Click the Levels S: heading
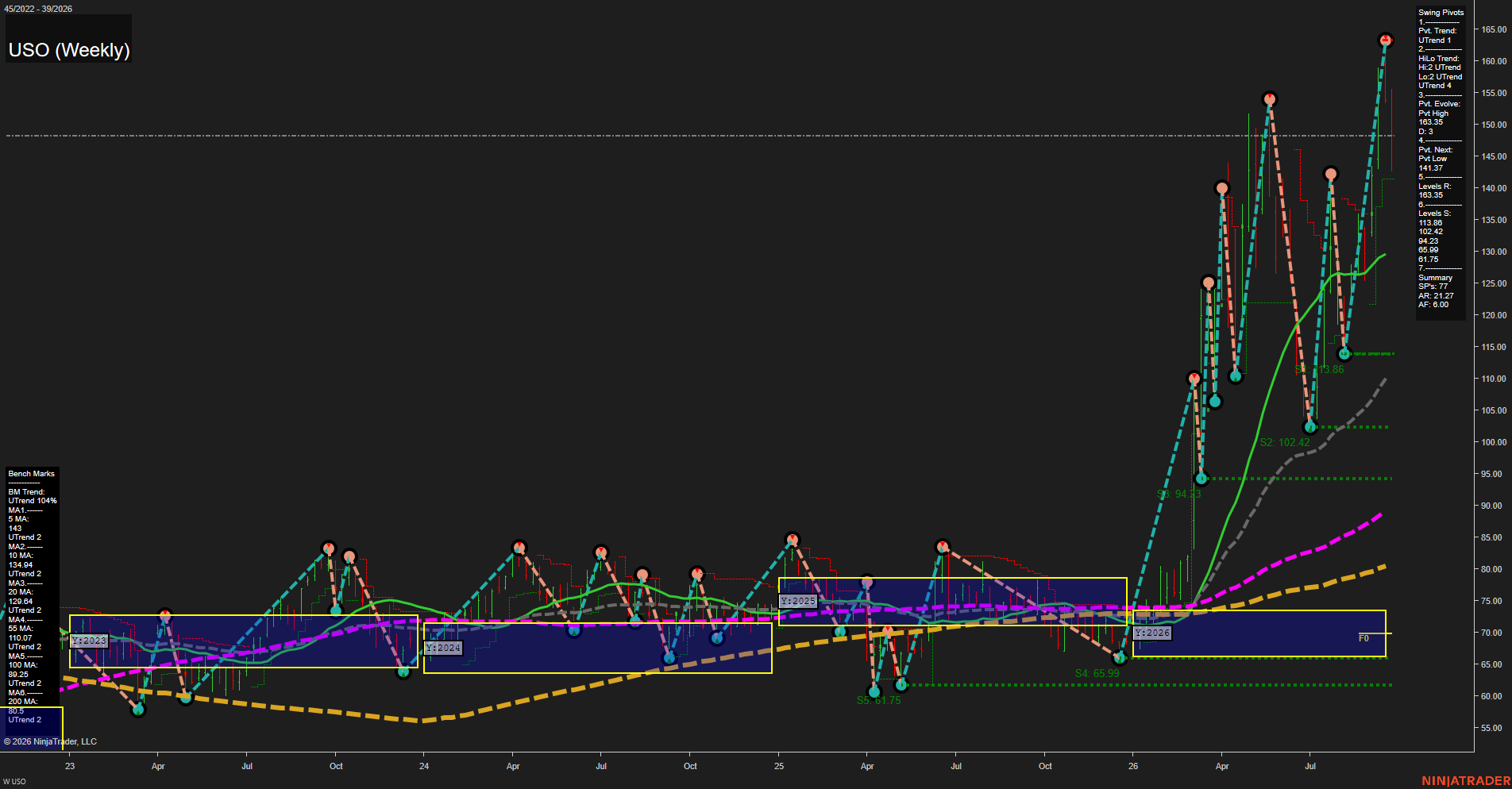This screenshot has height=789, width=1512. tap(1434, 214)
